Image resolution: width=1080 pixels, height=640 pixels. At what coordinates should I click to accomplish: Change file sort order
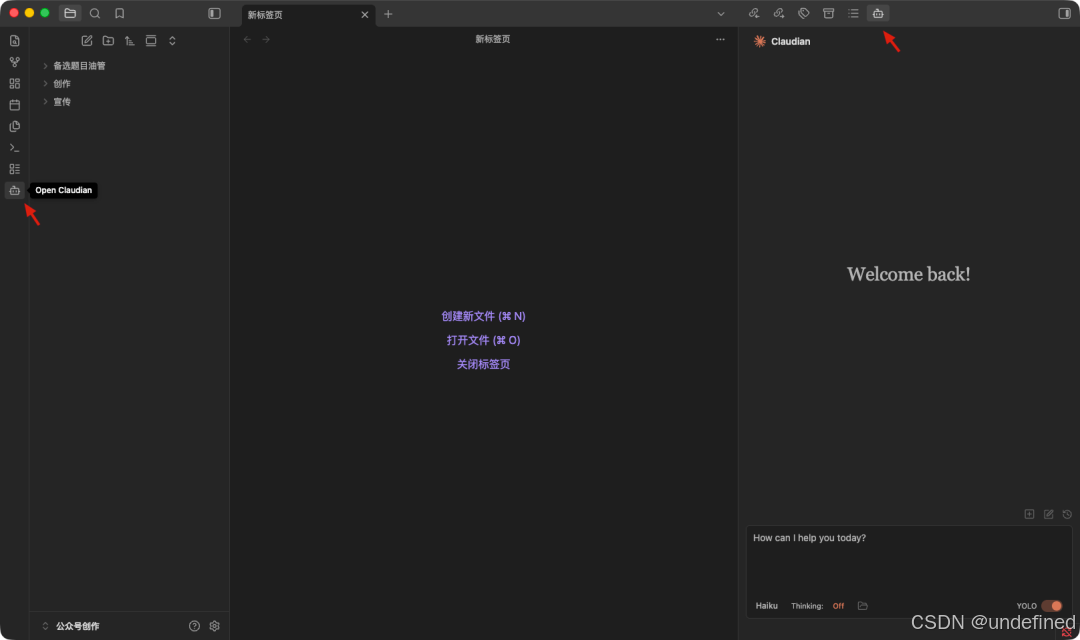pos(129,41)
